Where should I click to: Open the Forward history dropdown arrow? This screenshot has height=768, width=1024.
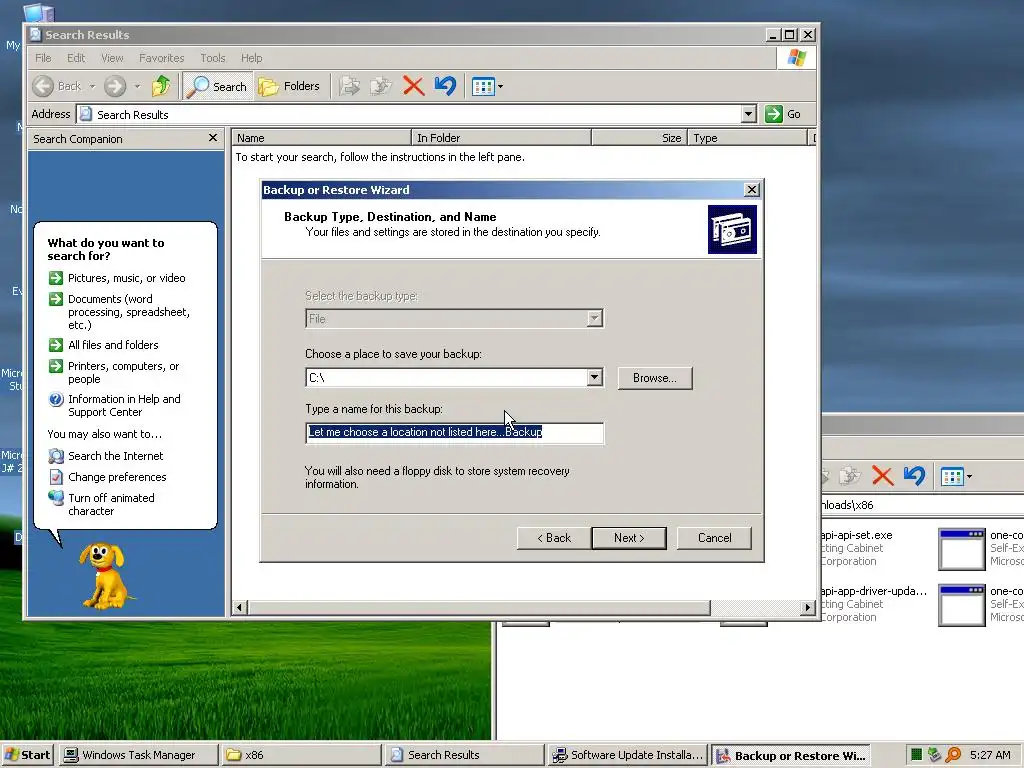[137, 86]
